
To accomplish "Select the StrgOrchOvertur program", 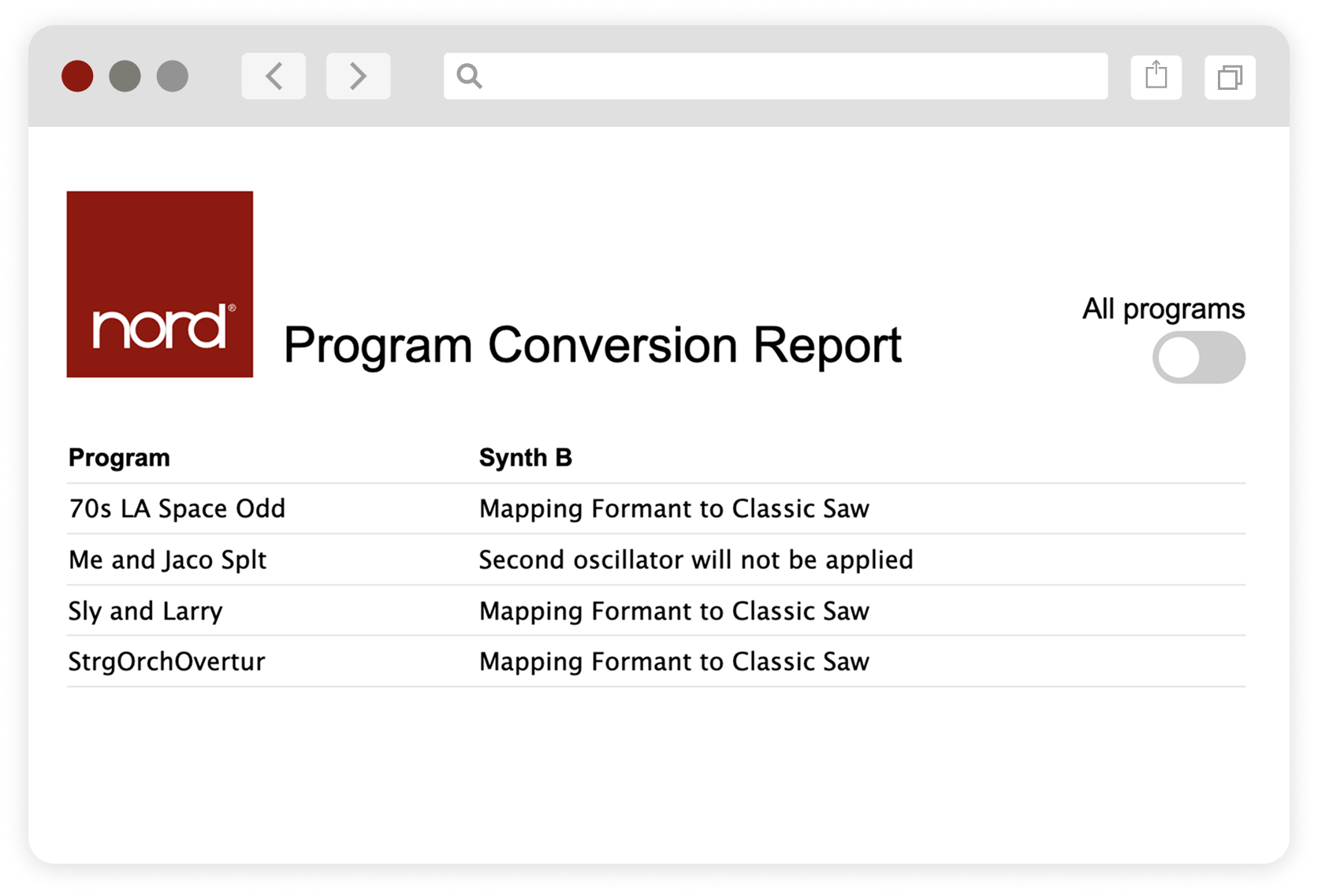I will pos(167,662).
